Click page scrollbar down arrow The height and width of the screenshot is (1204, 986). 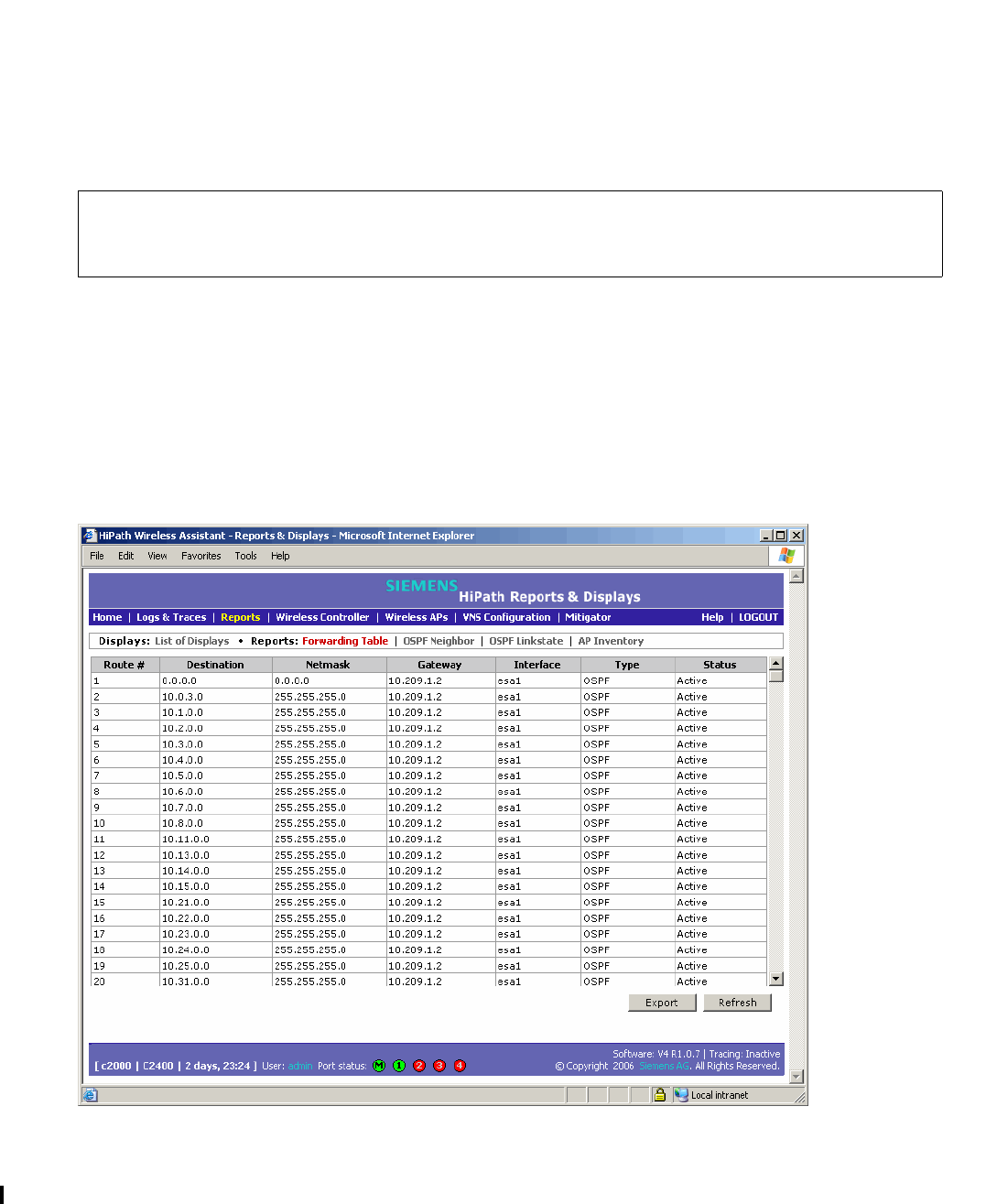coord(796,1077)
